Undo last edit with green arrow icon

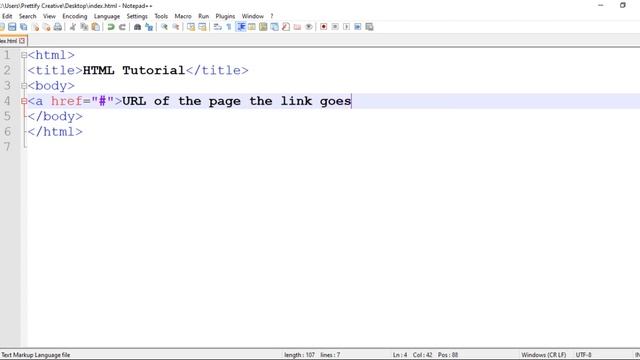pos(111,27)
